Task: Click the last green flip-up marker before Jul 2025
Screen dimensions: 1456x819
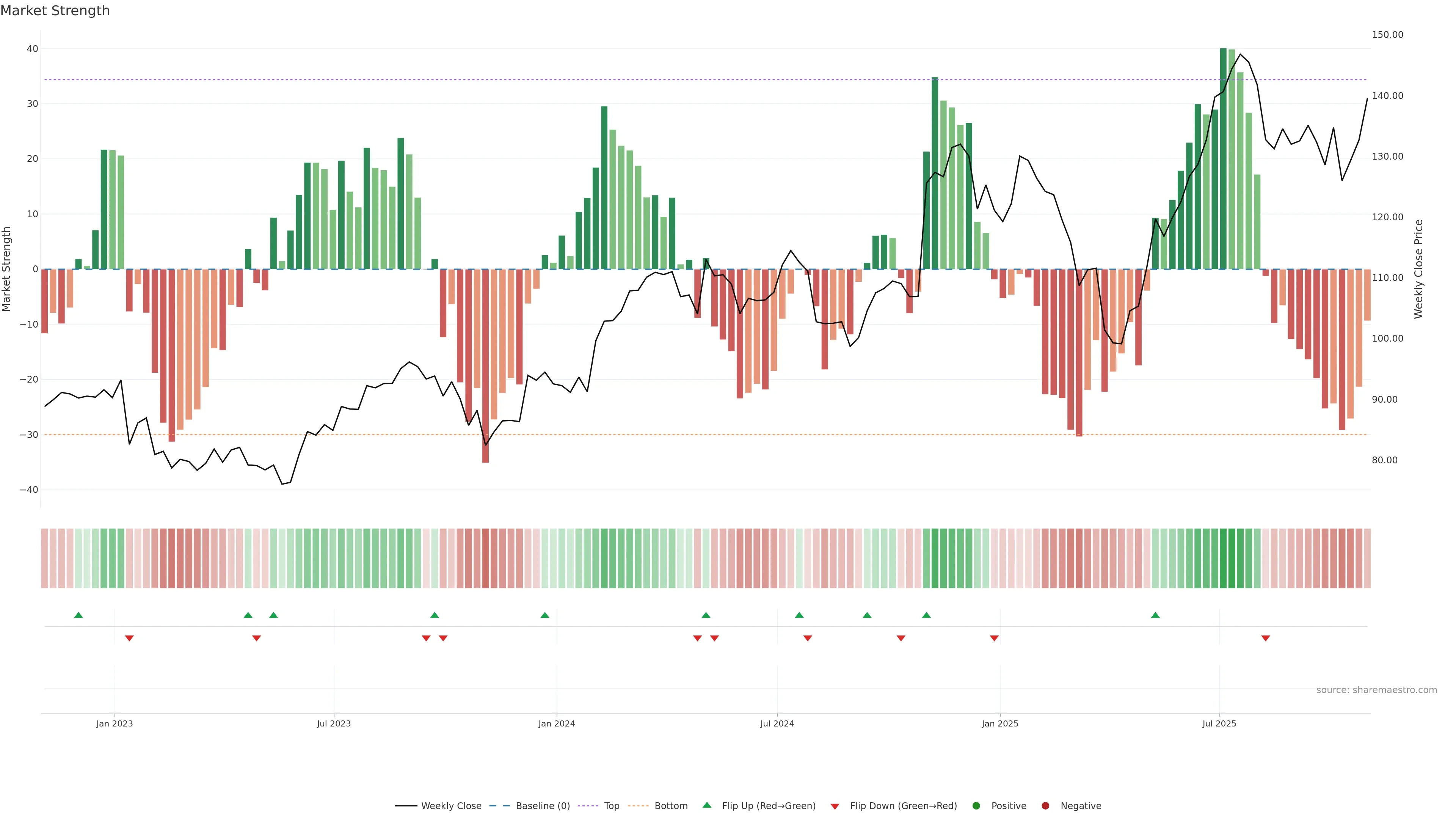Action: (x=1155, y=615)
